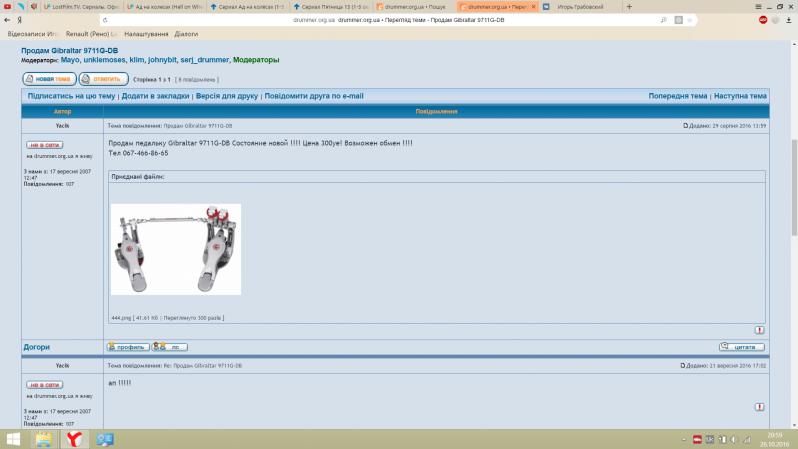Image resolution: width=798 pixels, height=449 pixels.
Task: Open first post's 'профиль' button
Action: (x=128, y=347)
